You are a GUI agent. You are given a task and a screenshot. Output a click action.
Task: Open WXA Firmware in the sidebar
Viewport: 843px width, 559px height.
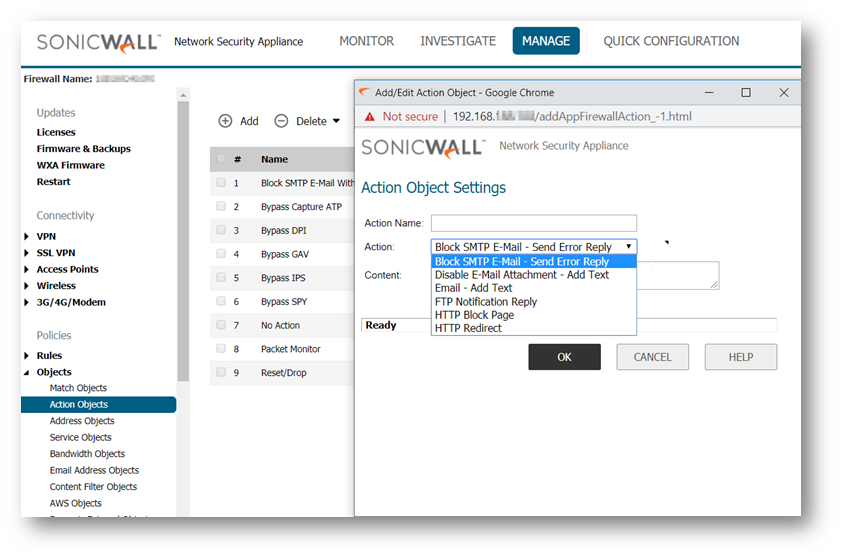pyautogui.click(x=70, y=166)
